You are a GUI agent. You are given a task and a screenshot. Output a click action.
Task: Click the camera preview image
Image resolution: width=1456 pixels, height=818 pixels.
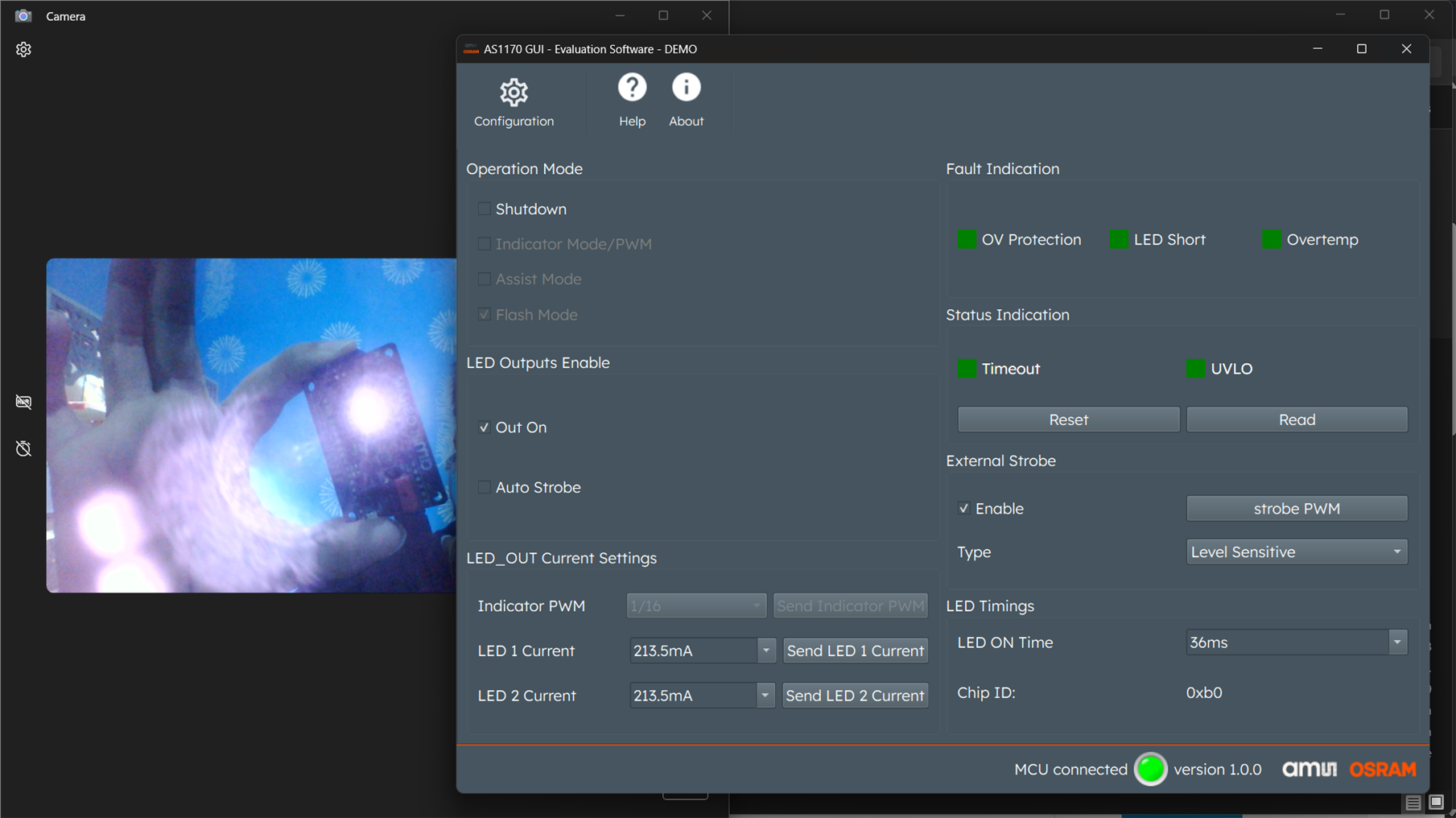pos(251,425)
